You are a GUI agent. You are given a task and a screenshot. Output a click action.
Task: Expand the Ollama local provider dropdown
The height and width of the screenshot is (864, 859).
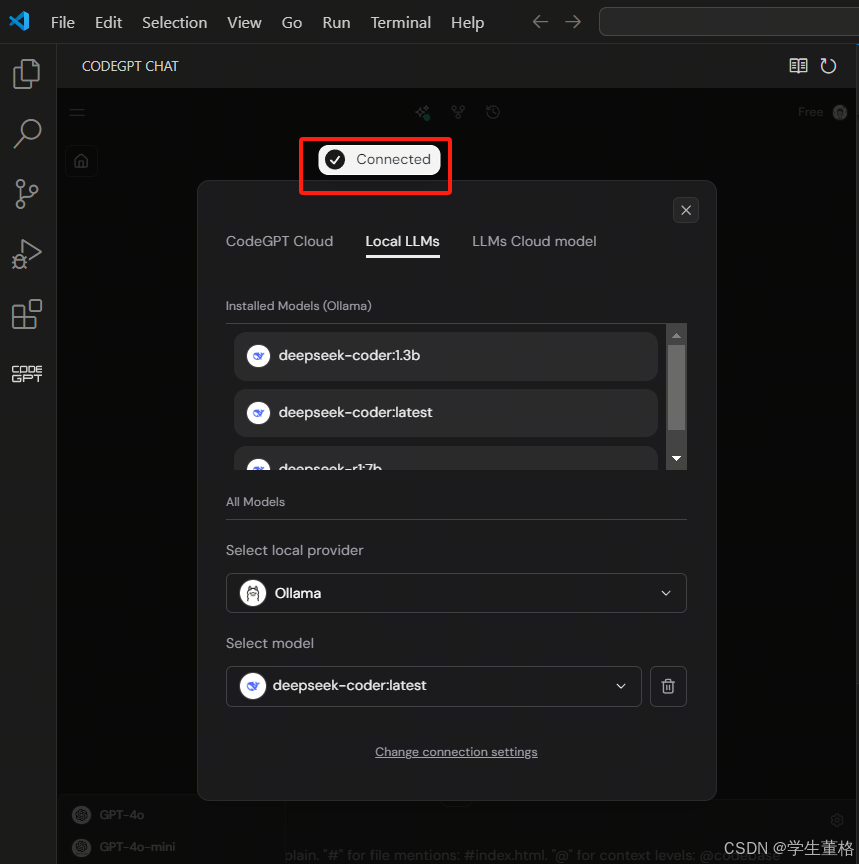(x=456, y=593)
